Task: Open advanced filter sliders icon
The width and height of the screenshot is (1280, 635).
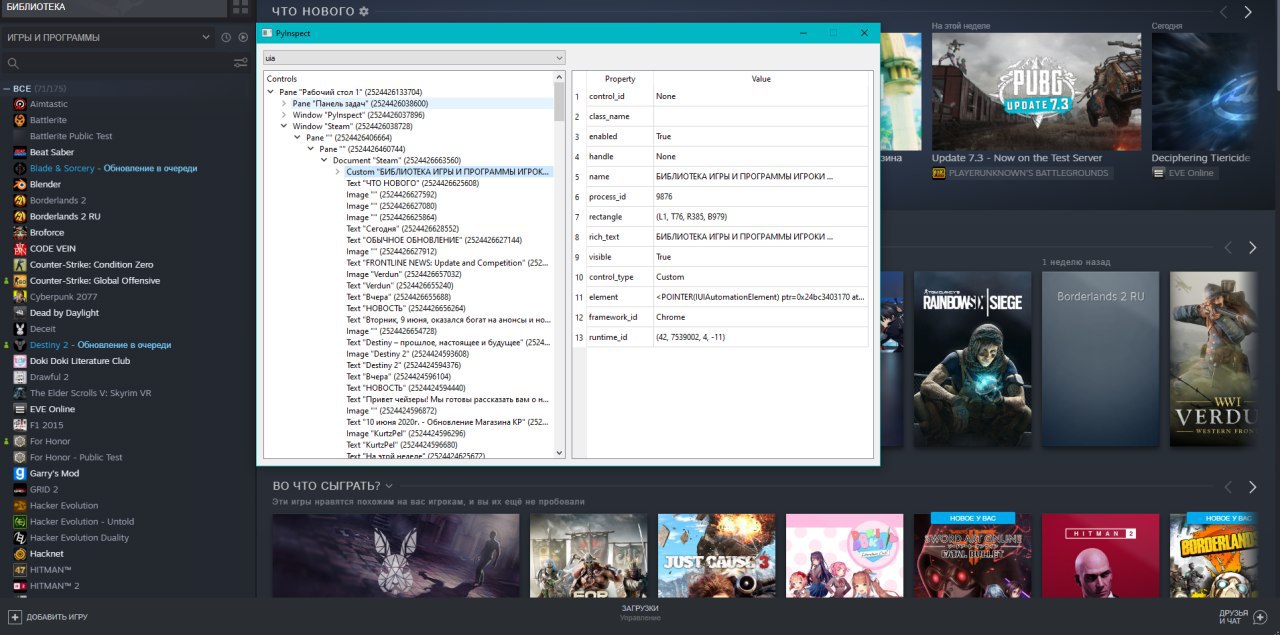Action: pyautogui.click(x=240, y=63)
